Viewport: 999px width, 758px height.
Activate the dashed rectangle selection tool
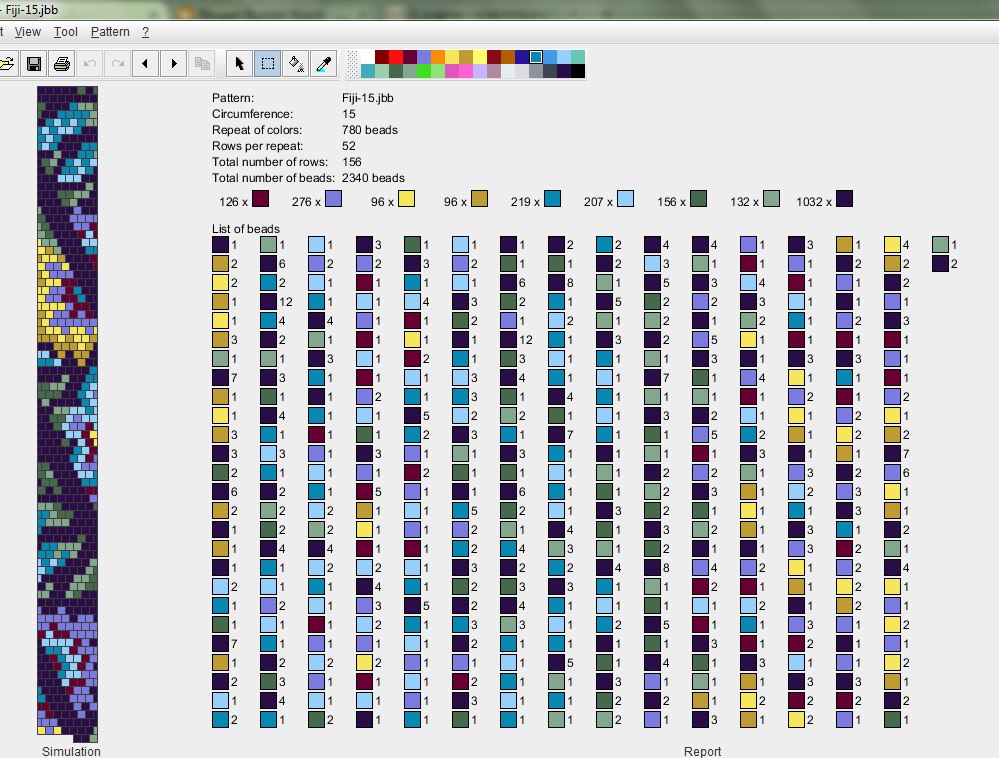[268, 64]
